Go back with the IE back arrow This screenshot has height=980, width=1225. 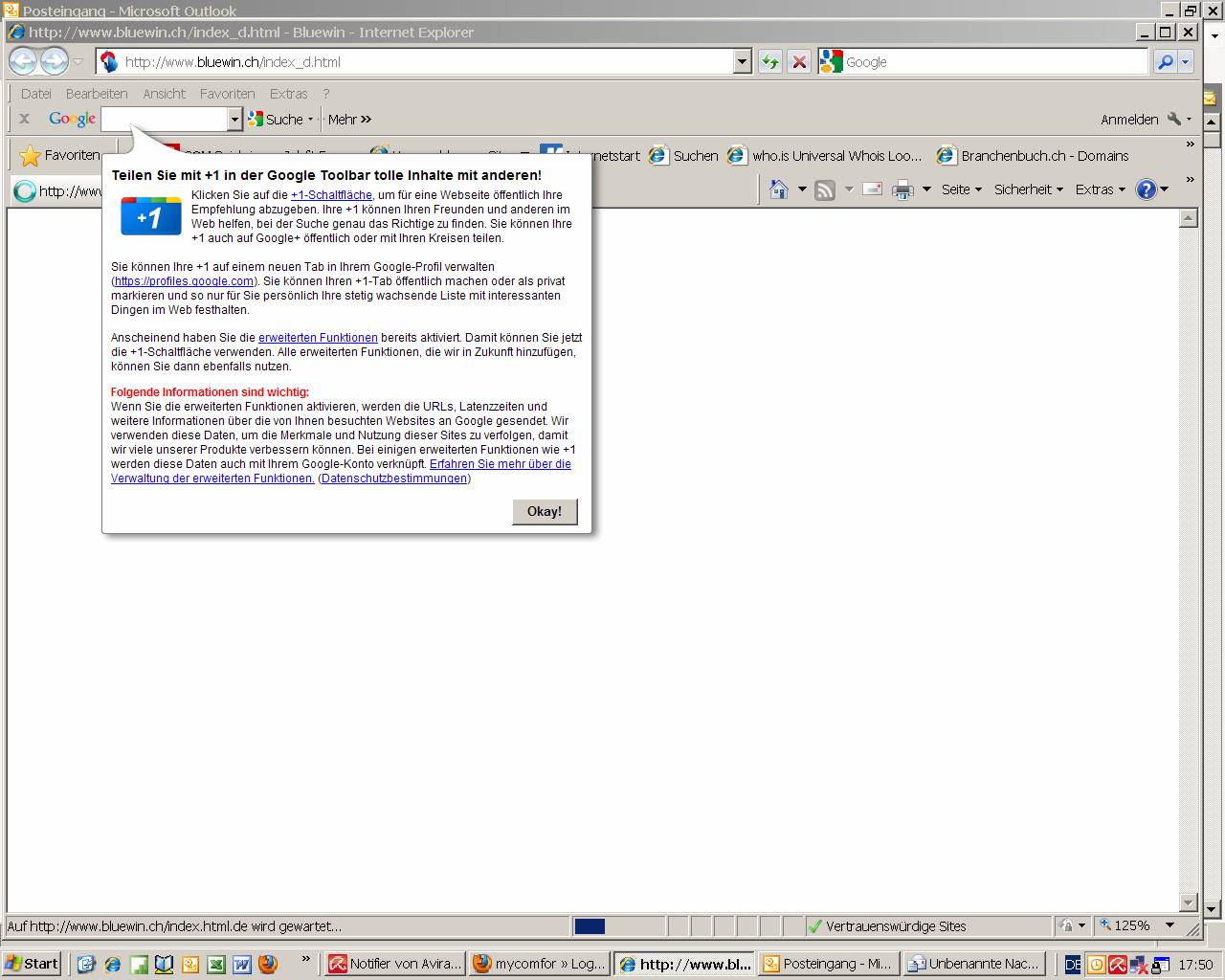23,61
